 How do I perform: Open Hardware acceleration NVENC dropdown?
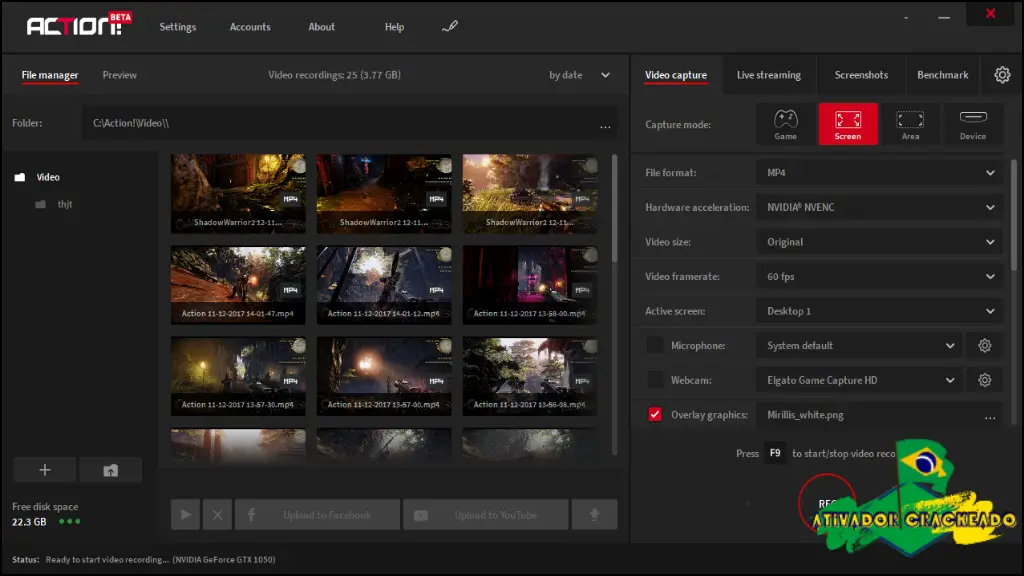pos(880,207)
